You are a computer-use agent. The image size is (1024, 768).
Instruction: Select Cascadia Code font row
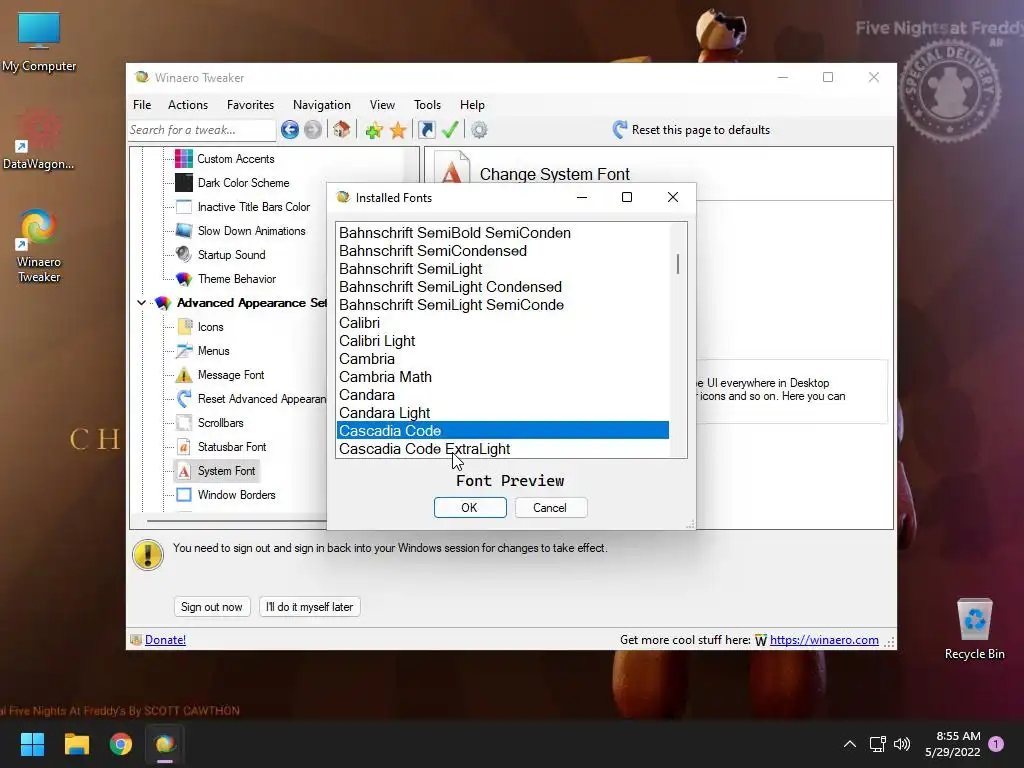coord(502,431)
